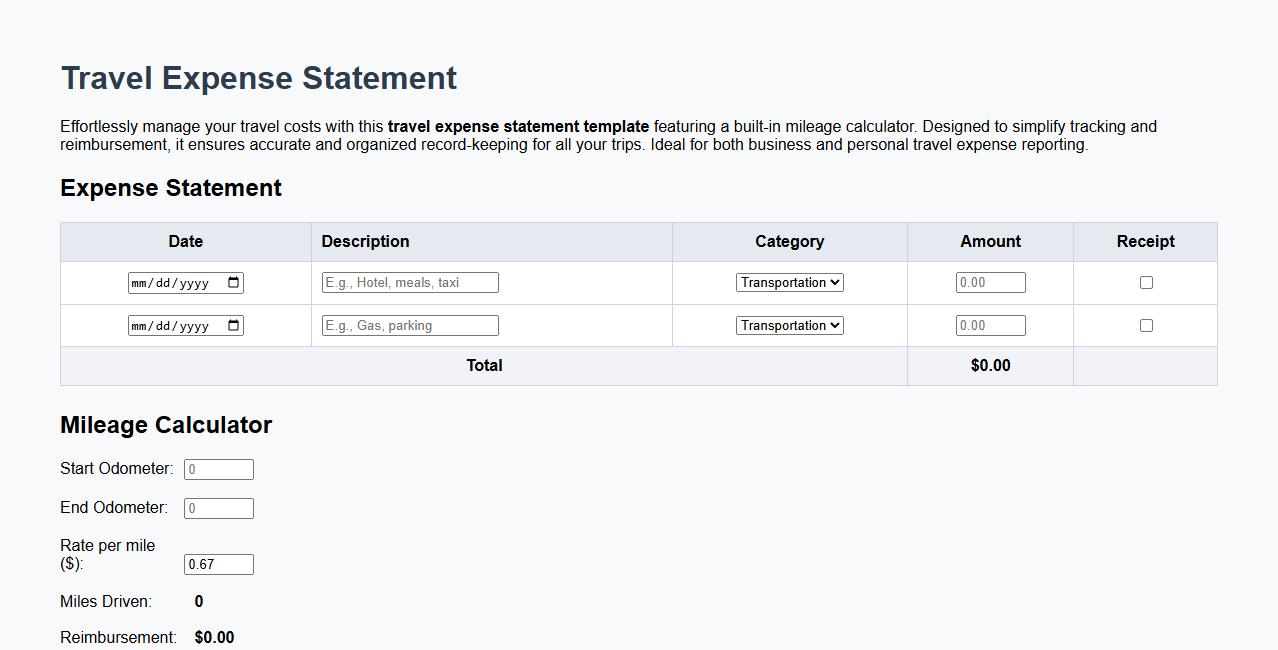Check the Receipt box on the first expense row
1278x650 pixels.
(x=1145, y=282)
